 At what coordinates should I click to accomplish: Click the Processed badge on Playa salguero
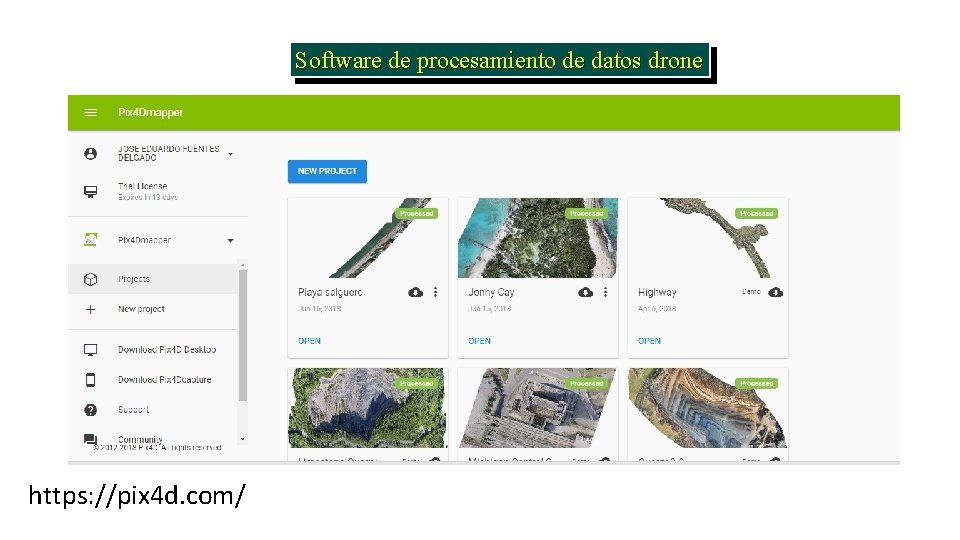tap(416, 214)
